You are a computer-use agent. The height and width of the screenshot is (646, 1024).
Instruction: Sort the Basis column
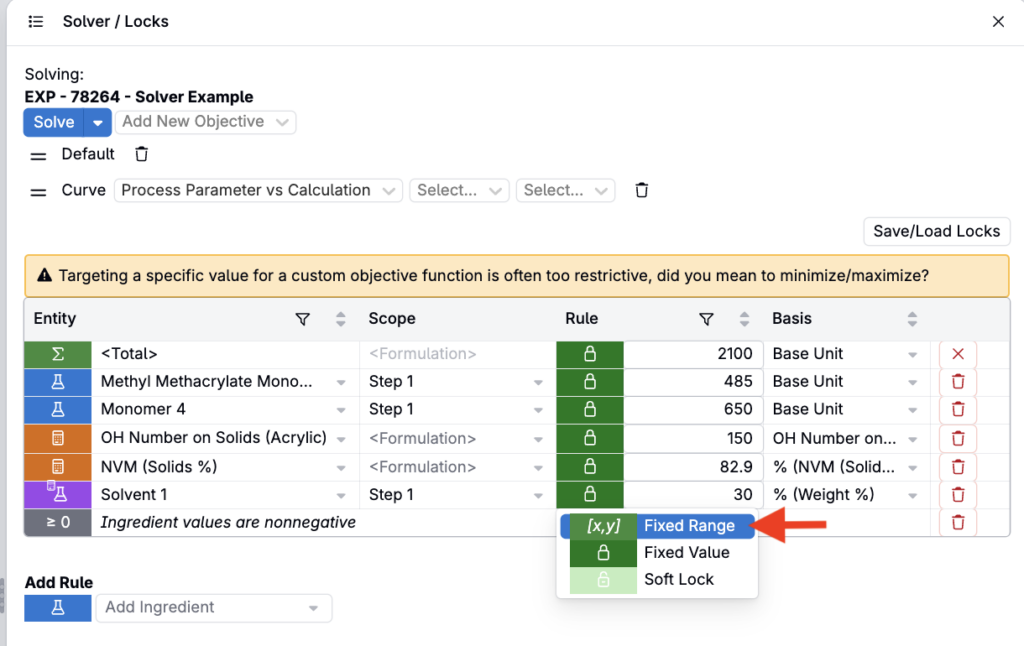point(912,319)
